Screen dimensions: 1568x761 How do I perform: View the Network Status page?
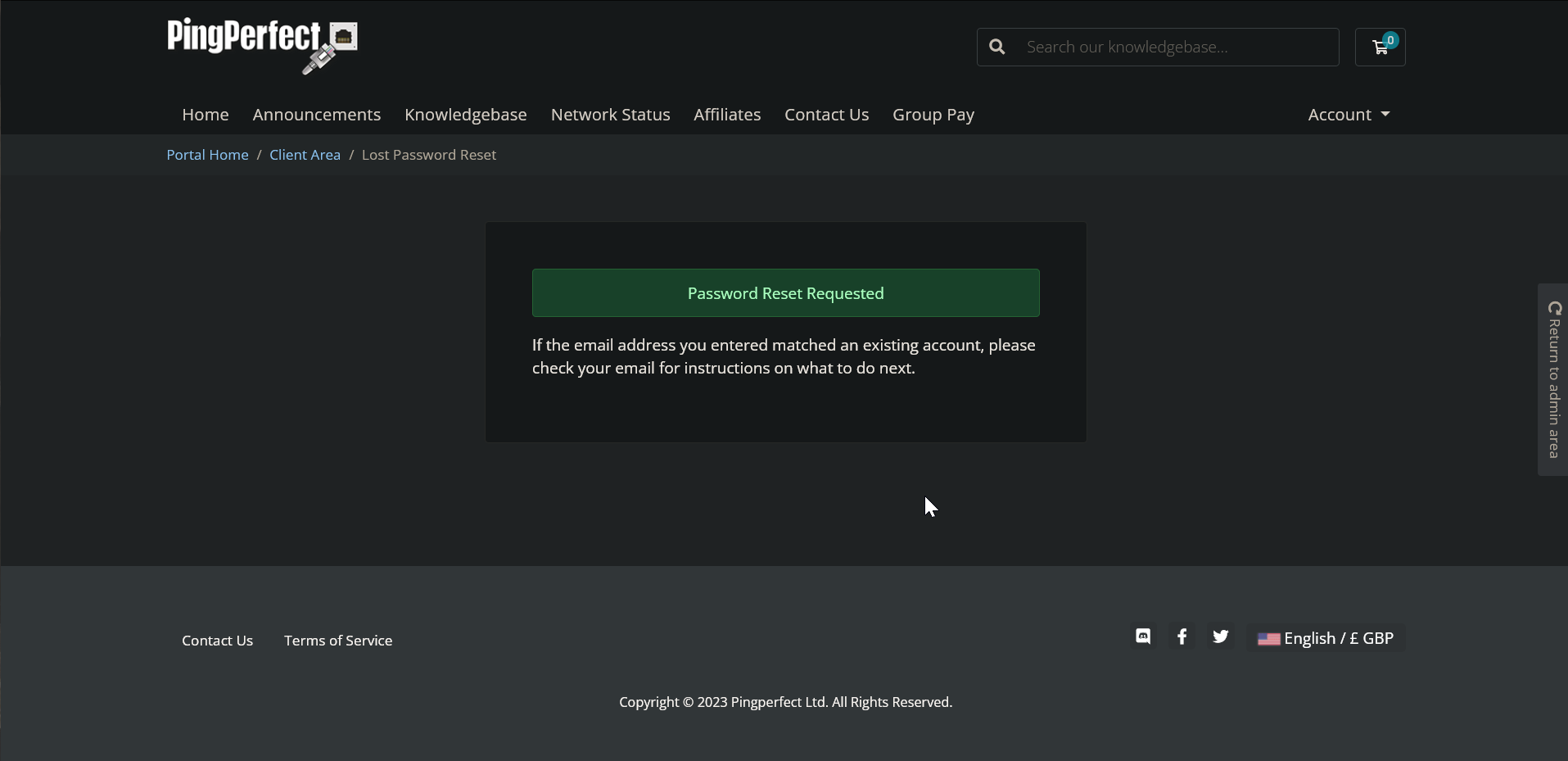coord(610,115)
